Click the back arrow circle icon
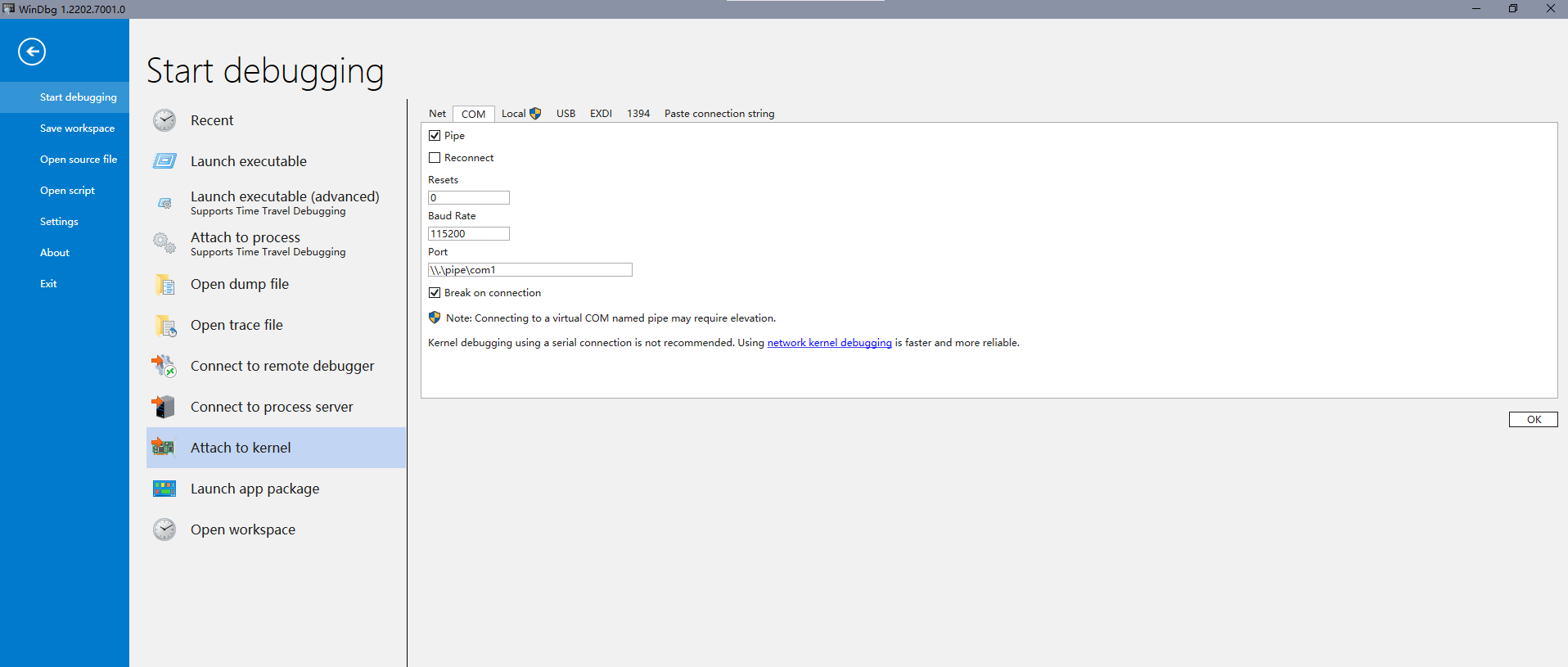Image resolution: width=1568 pixels, height=667 pixels. click(x=32, y=52)
